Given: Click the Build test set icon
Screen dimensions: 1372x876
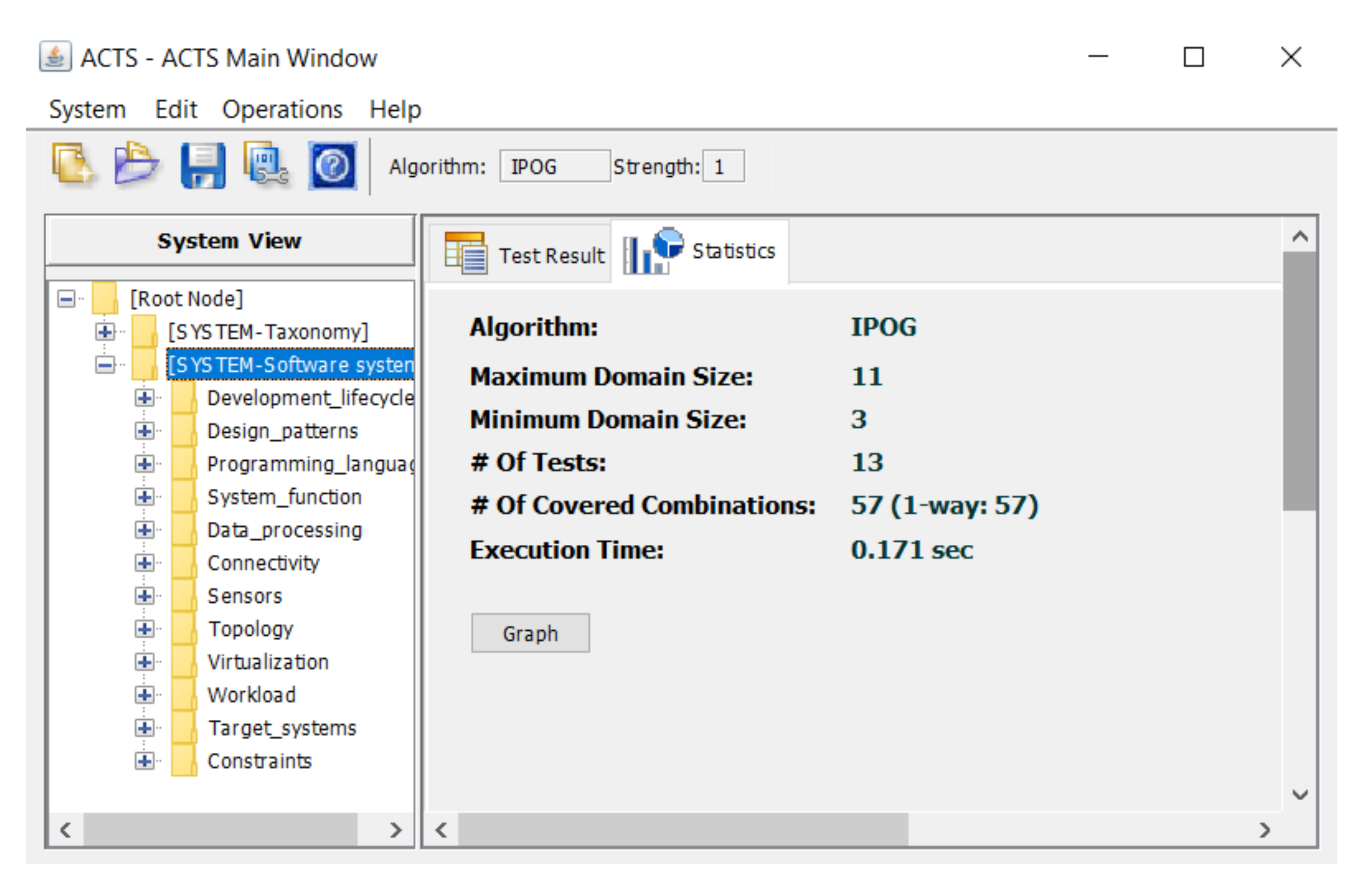Looking at the screenshot, I should click(x=266, y=165).
